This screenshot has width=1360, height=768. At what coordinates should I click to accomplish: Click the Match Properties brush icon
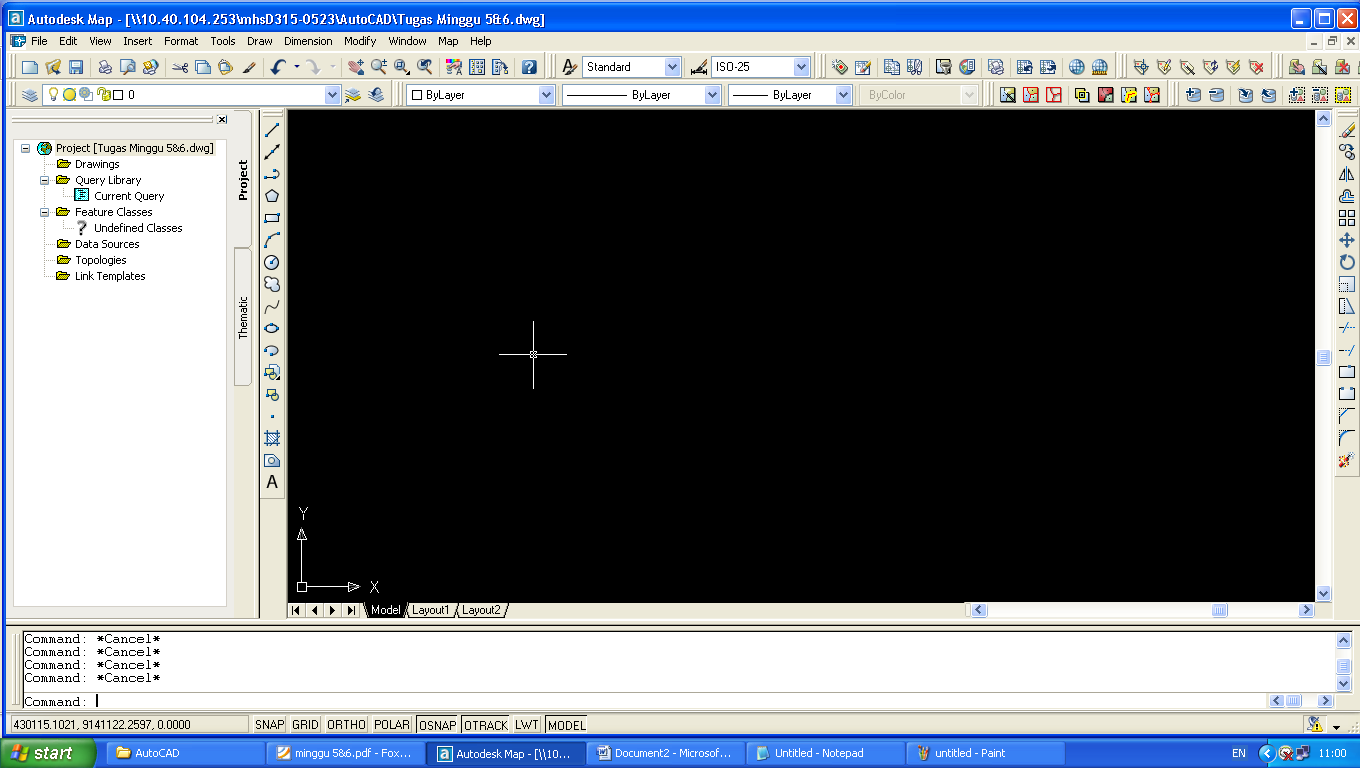point(250,67)
